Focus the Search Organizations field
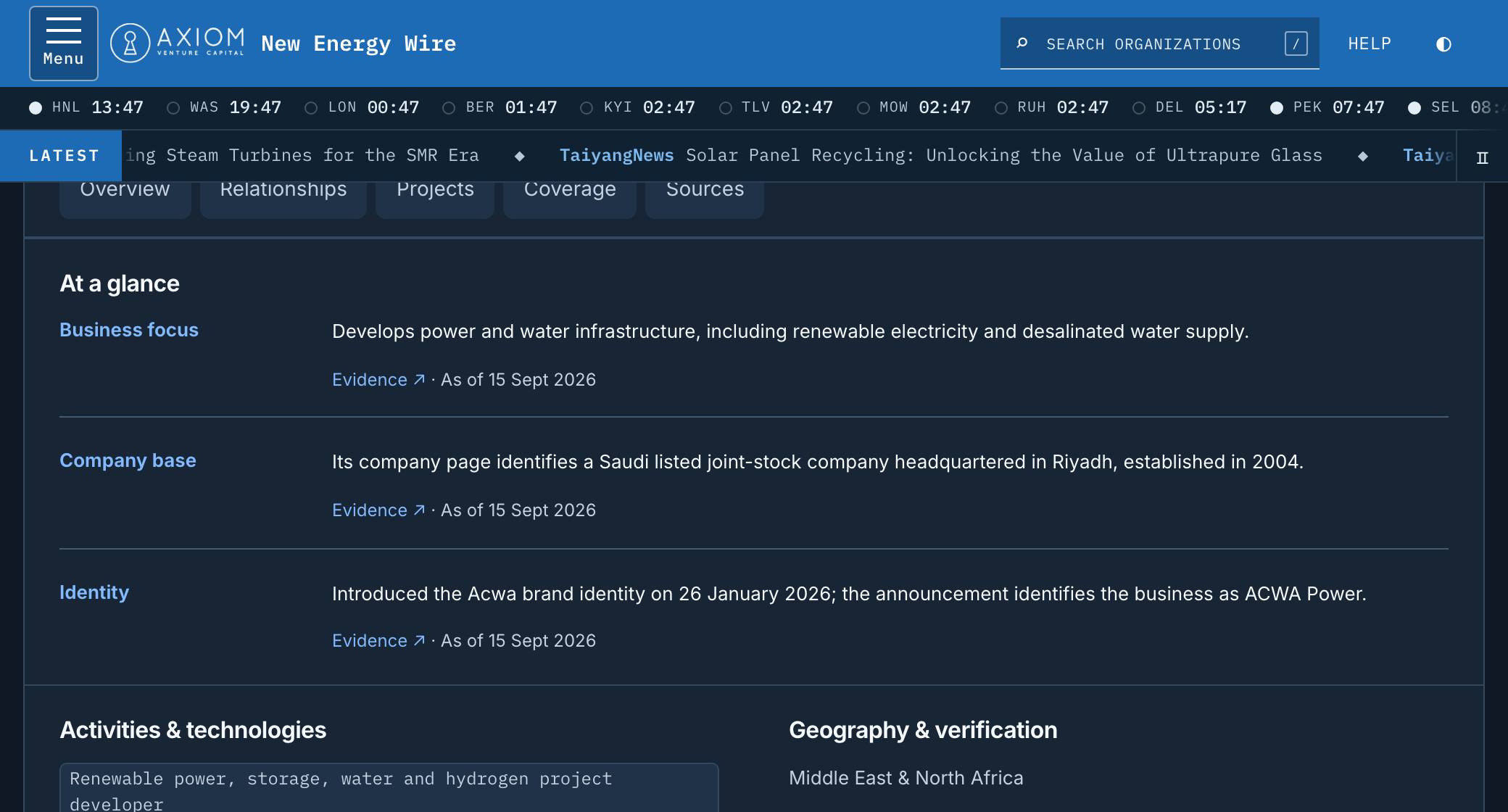This screenshot has height=812, width=1508. [x=1159, y=43]
